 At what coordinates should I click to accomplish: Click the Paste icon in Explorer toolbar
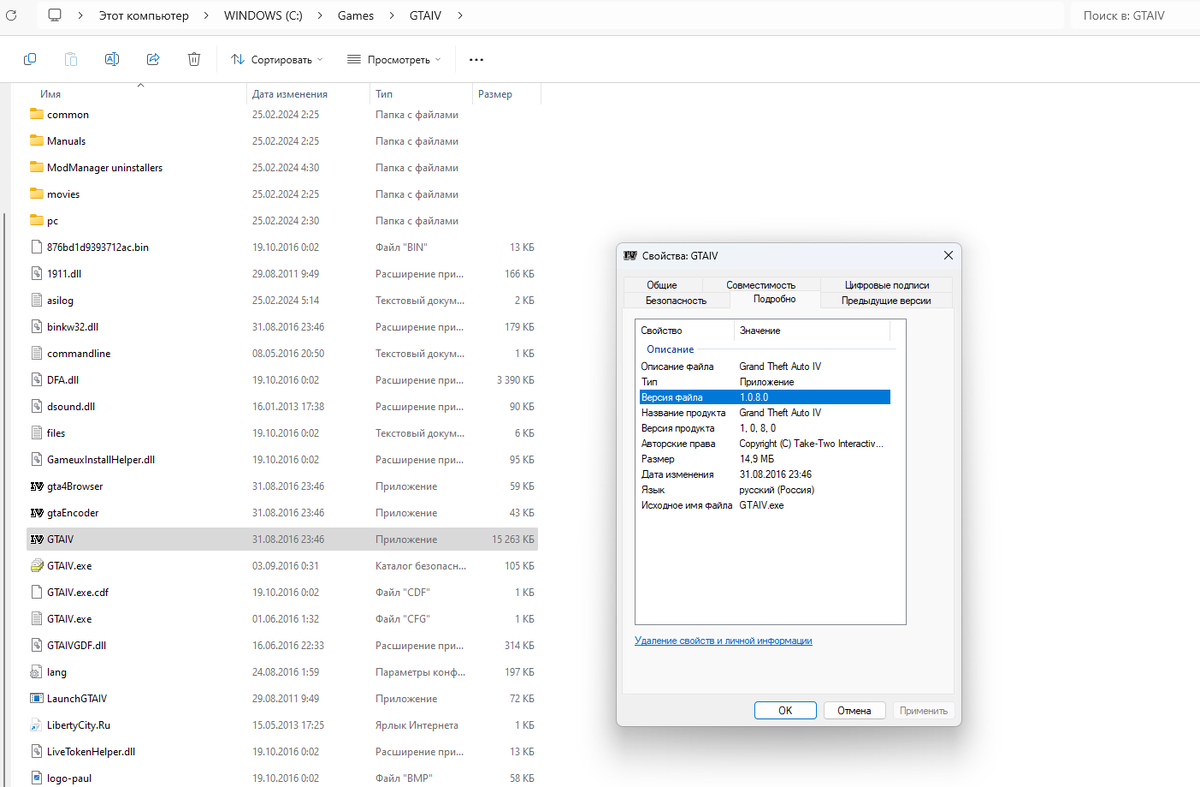coord(71,60)
